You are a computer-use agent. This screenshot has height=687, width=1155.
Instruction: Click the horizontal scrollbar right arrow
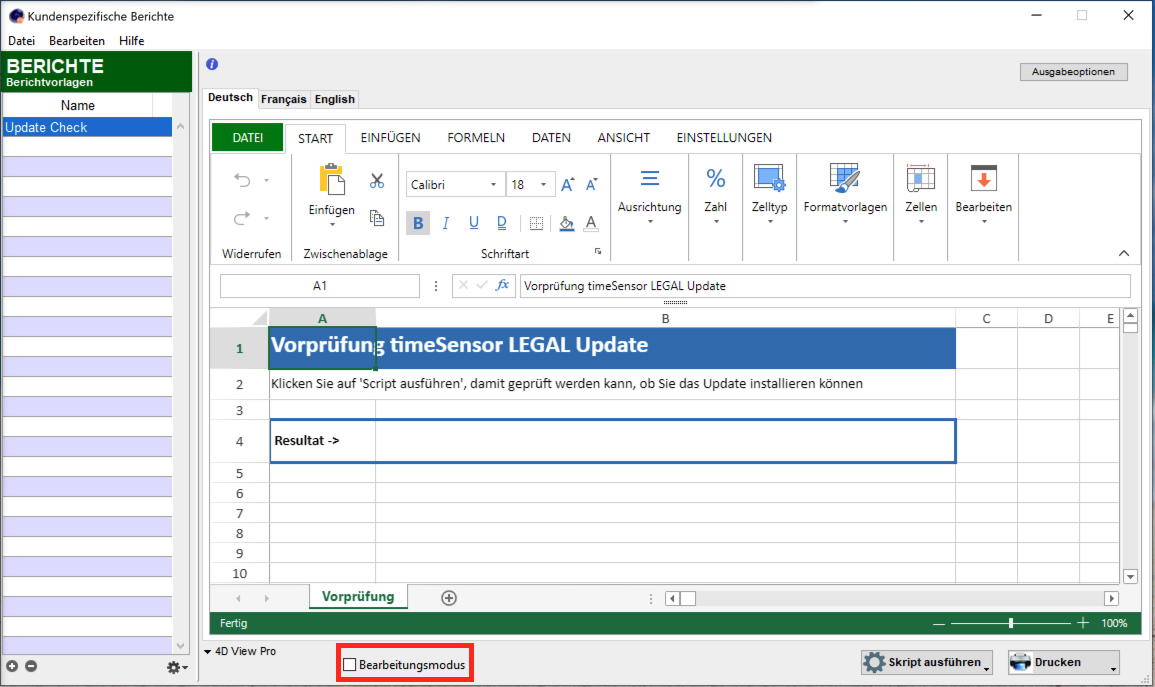[1112, 598]
